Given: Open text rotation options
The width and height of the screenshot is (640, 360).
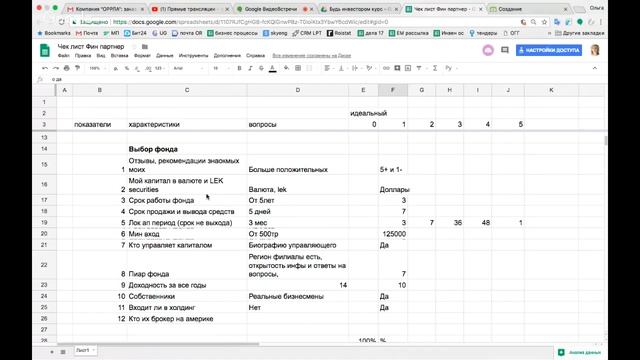Looking at the screenshot, I should point(369,68).
